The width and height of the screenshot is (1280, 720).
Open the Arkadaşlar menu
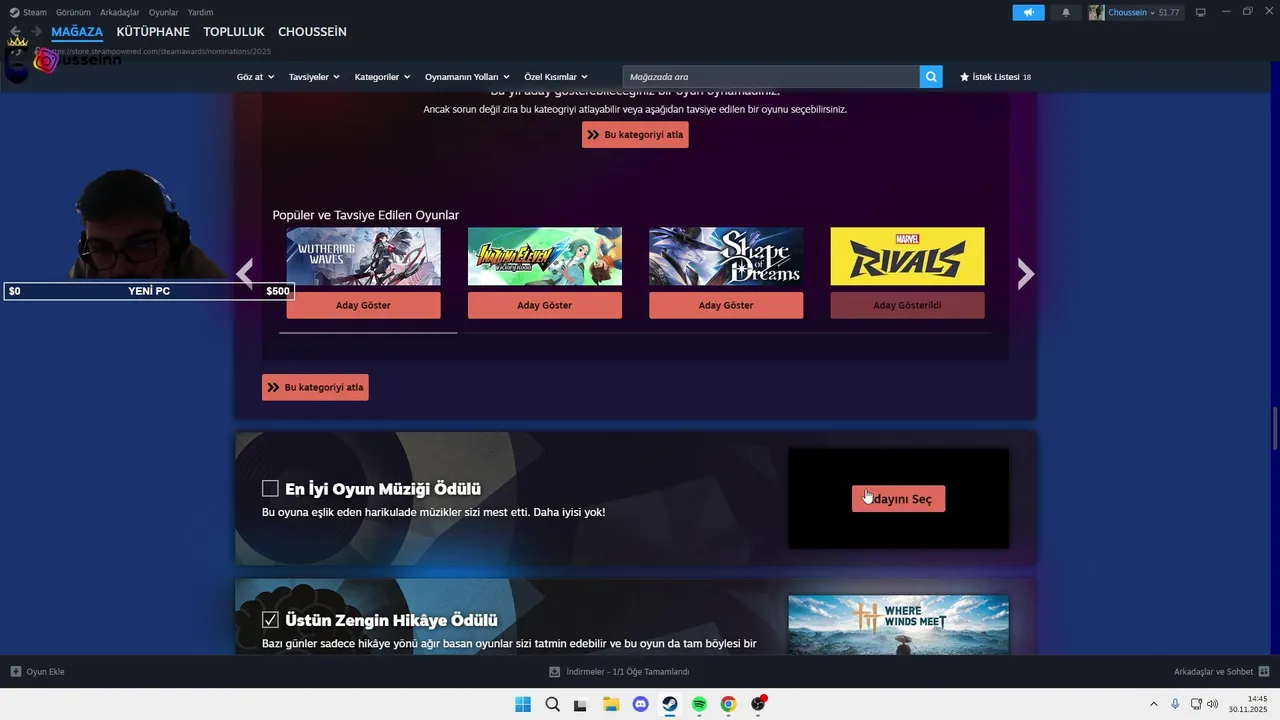[x=119, y=12]
